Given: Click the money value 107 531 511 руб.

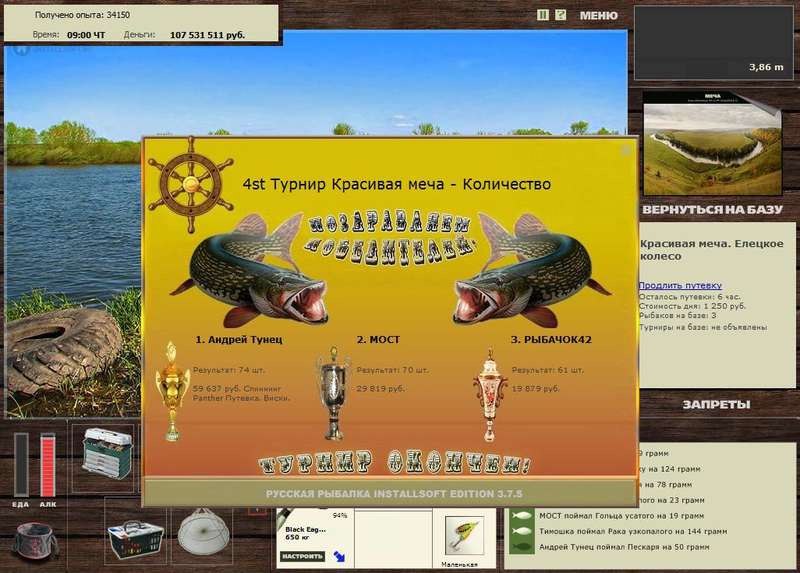Looking at the screenshot, I should point(207,35).
